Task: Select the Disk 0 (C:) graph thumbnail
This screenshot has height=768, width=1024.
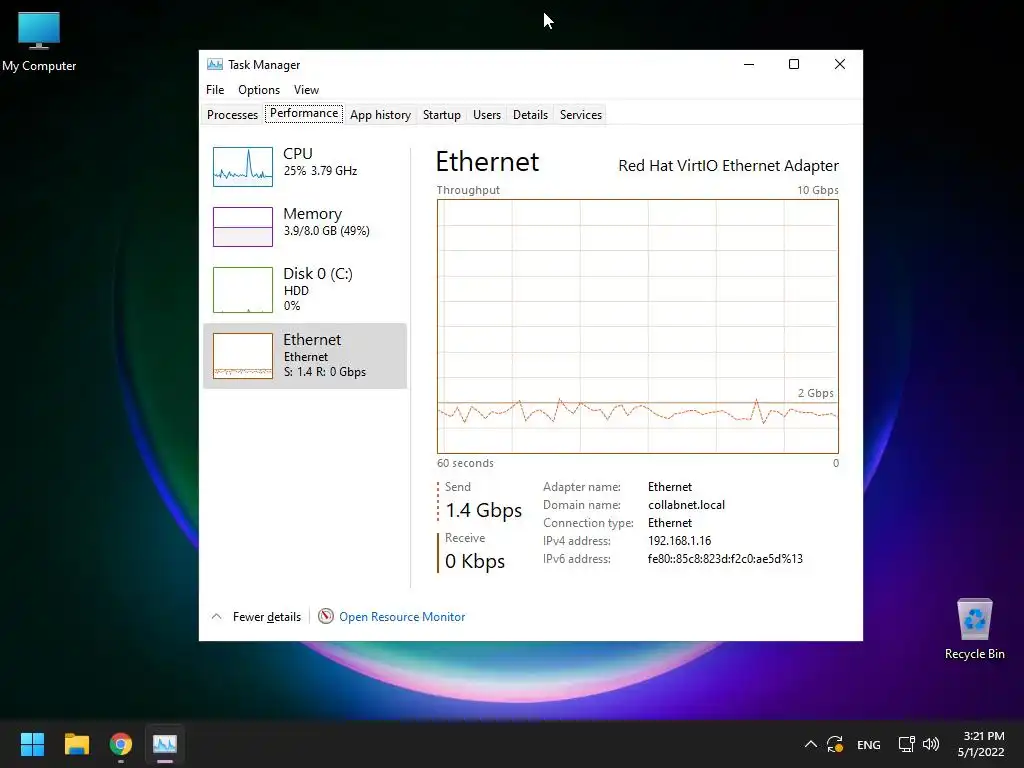Action: (243, 289)
